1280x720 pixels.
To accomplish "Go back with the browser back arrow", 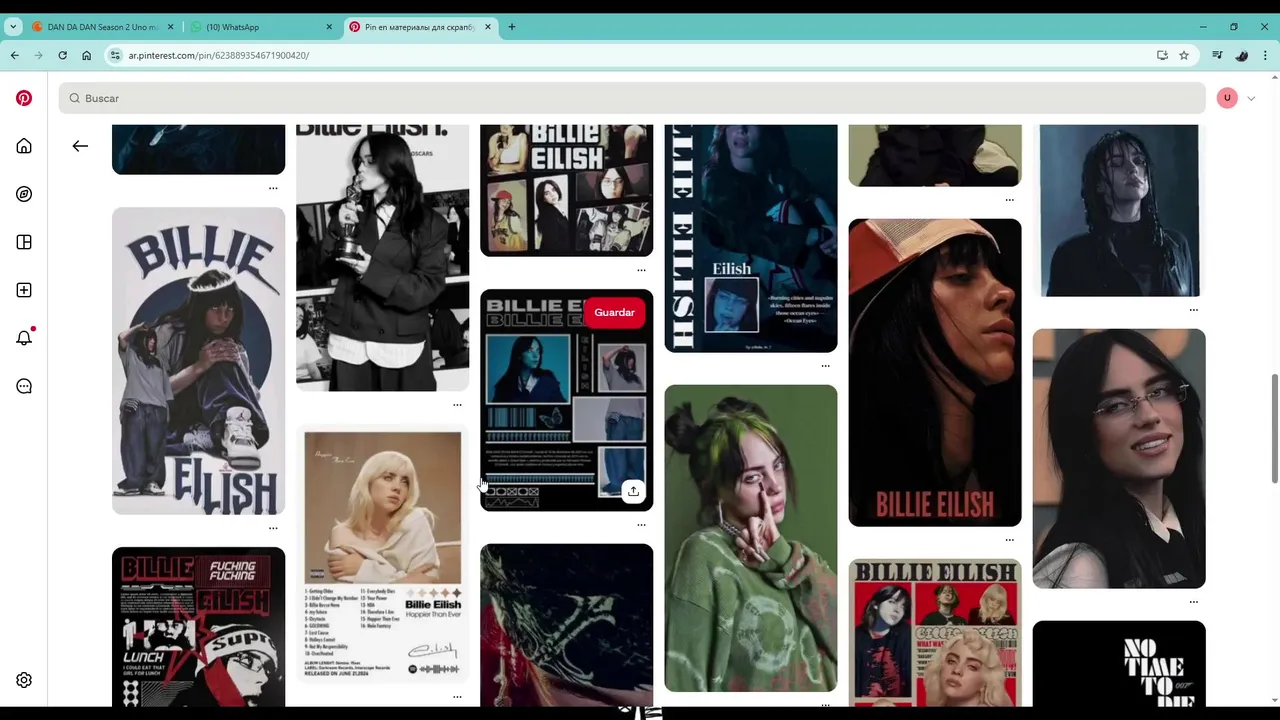I will tap(14, 55).
